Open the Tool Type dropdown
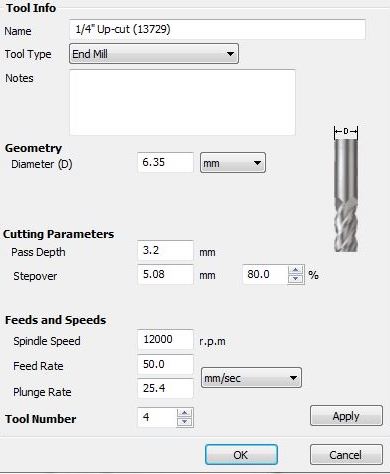Image resolution: width=390 pixels, height=474 pixels. tap(154, 53)
